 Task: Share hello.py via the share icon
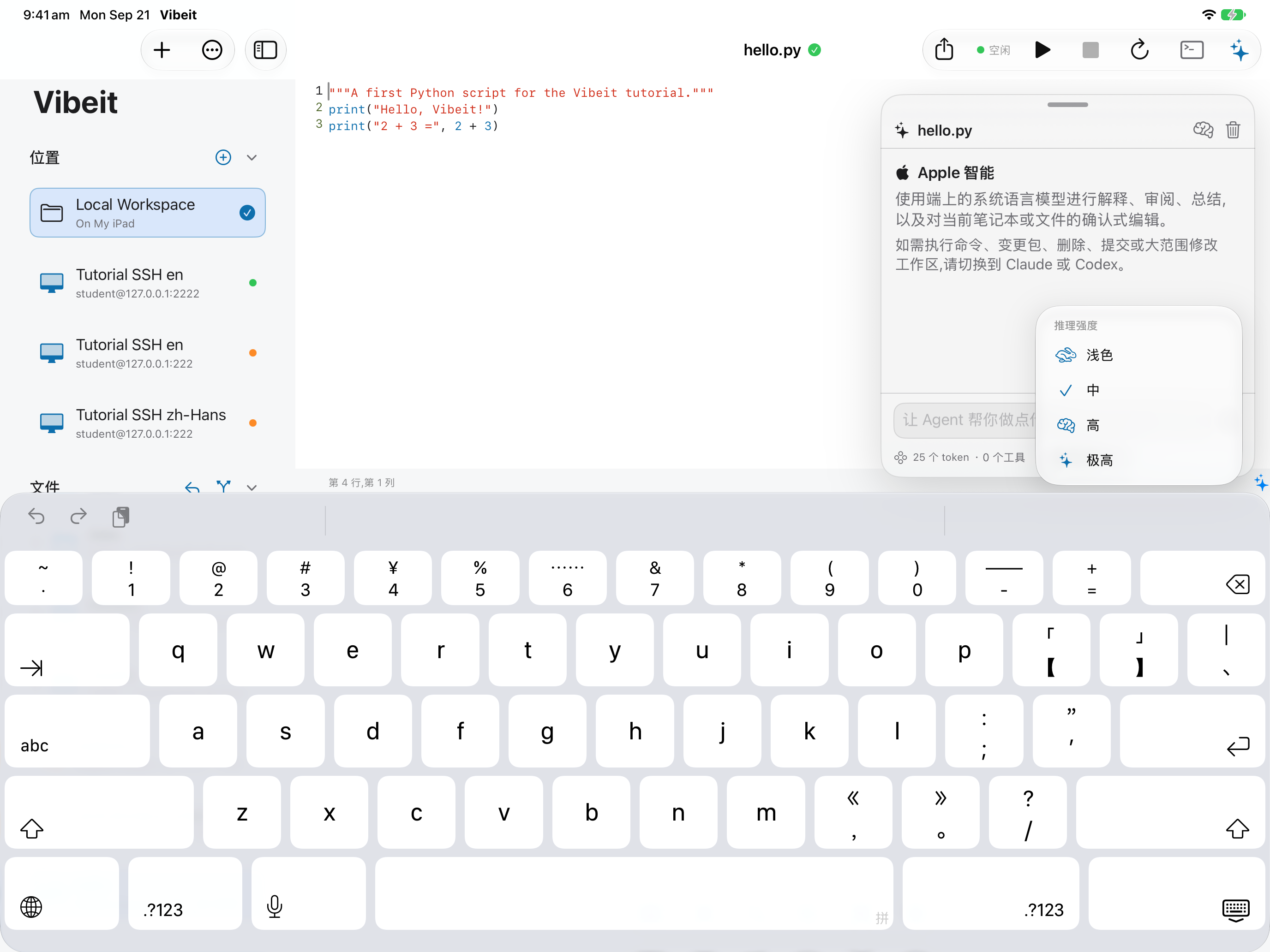point(944,50)
